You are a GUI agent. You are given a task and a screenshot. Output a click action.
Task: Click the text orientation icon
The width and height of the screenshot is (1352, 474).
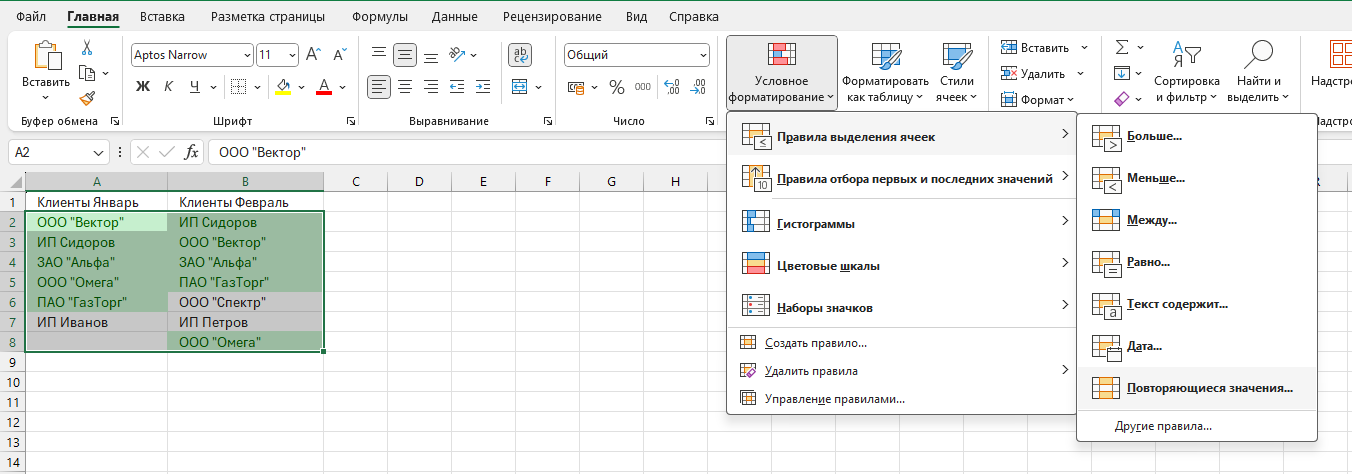pyautogui.click(x=456, y=55)
